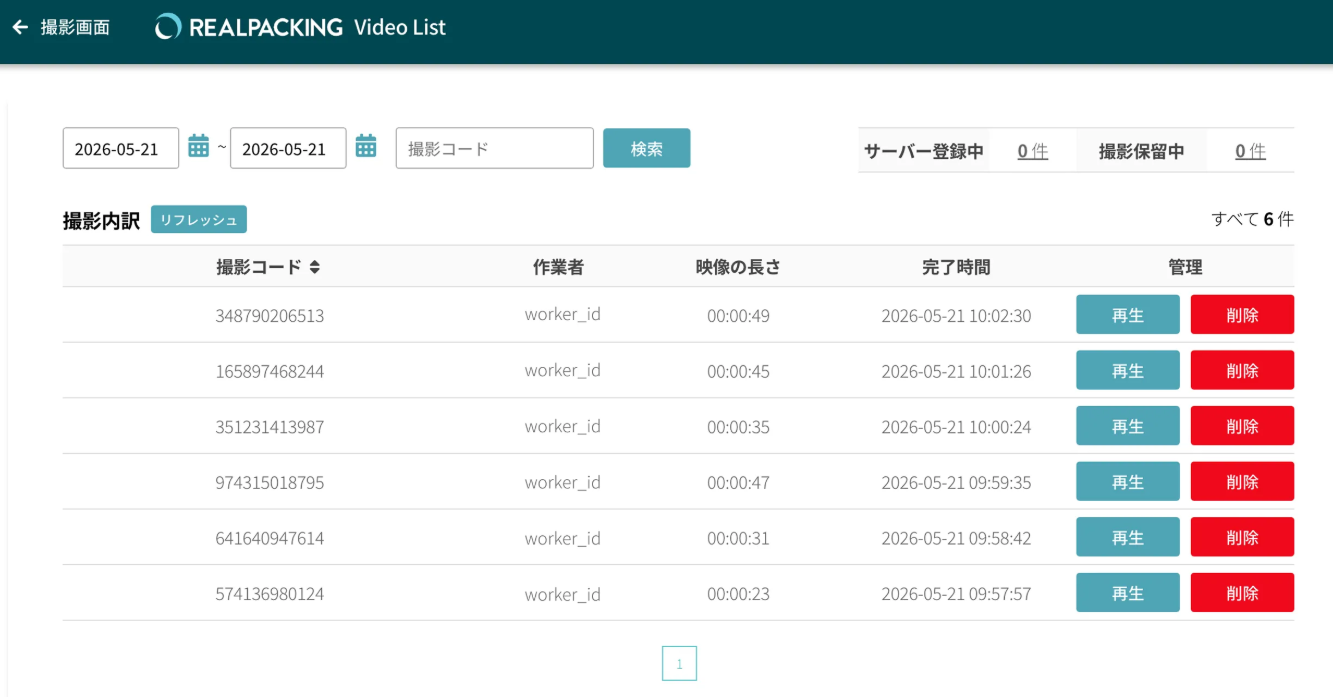The image size is (1333, 697).
Task: Click completion time 2026-05-21 09:59:35
Action: tap(956, 483)
